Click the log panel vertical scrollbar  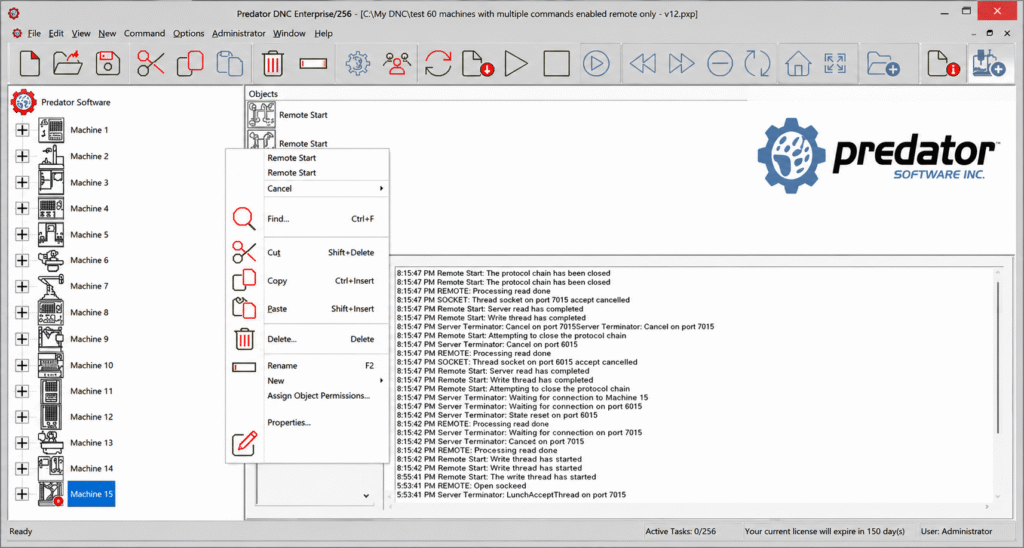(998, 356)
